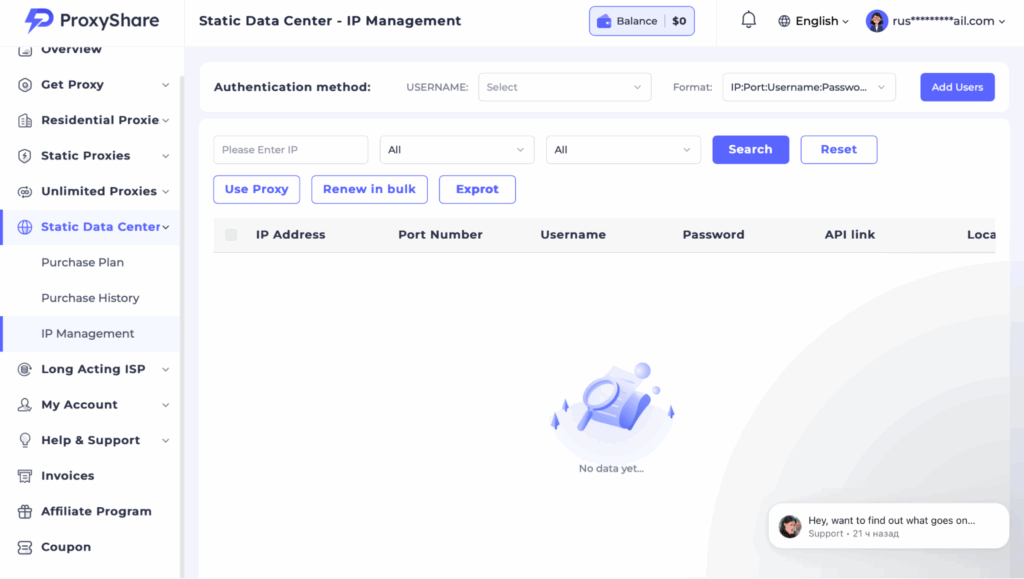The height and width of the screenshot is (579, 1024).
Task: Expand the Long Acting ISP chevron
Action: coord(165,369)
